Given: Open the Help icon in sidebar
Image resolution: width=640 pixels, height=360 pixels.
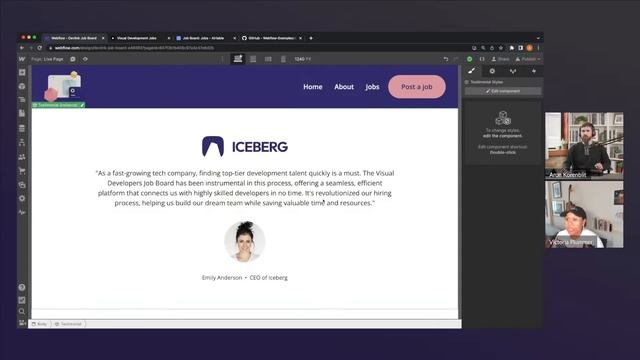Looking at the screenshot, I should [x=22, y=287].
